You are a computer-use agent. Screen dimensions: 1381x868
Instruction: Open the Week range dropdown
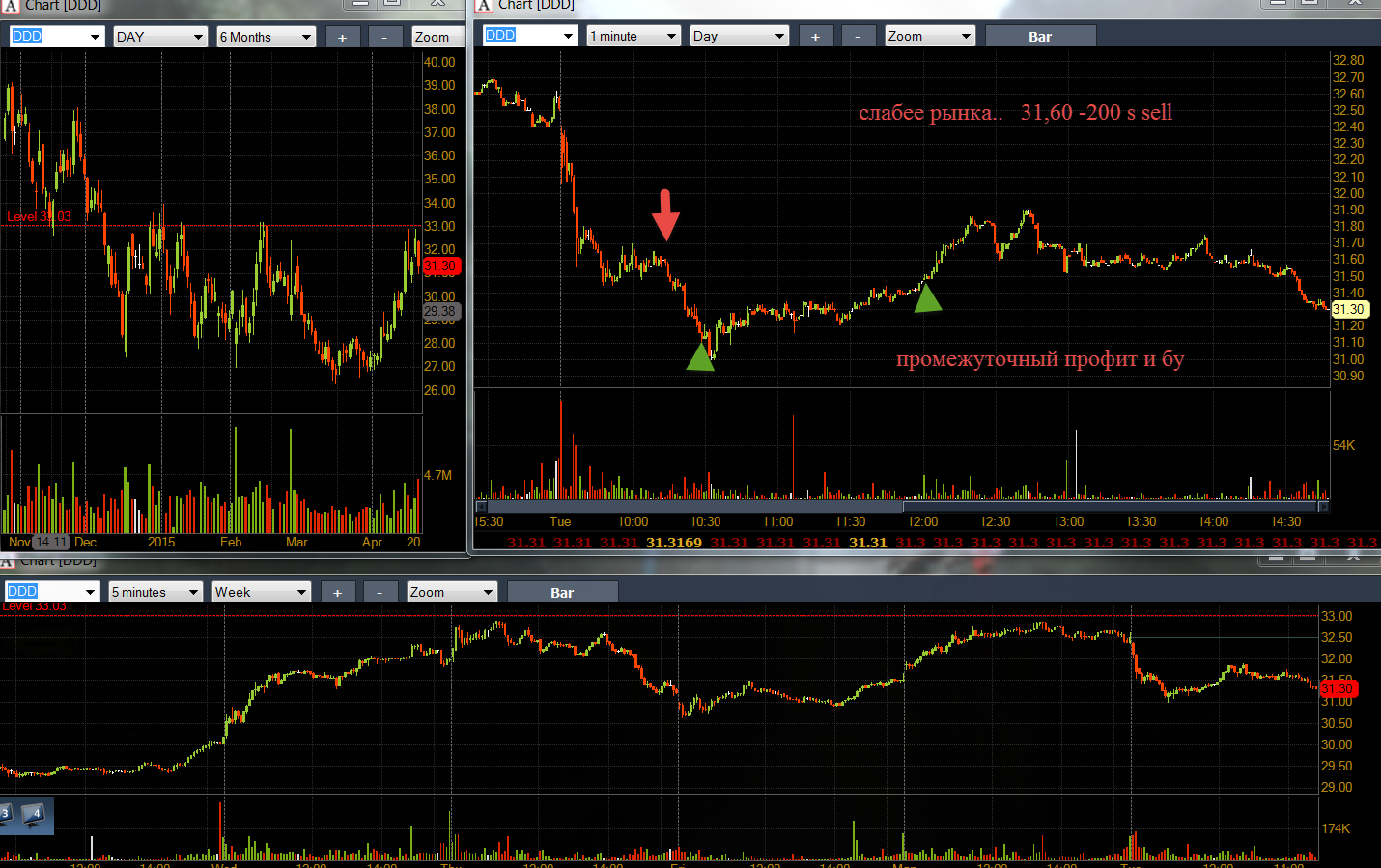click(262, 592)
